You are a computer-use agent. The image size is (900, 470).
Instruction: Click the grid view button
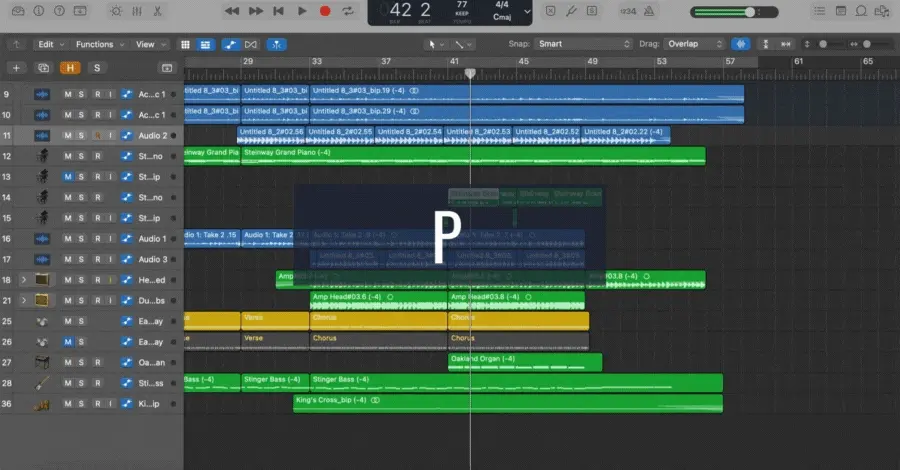[185, 44]
